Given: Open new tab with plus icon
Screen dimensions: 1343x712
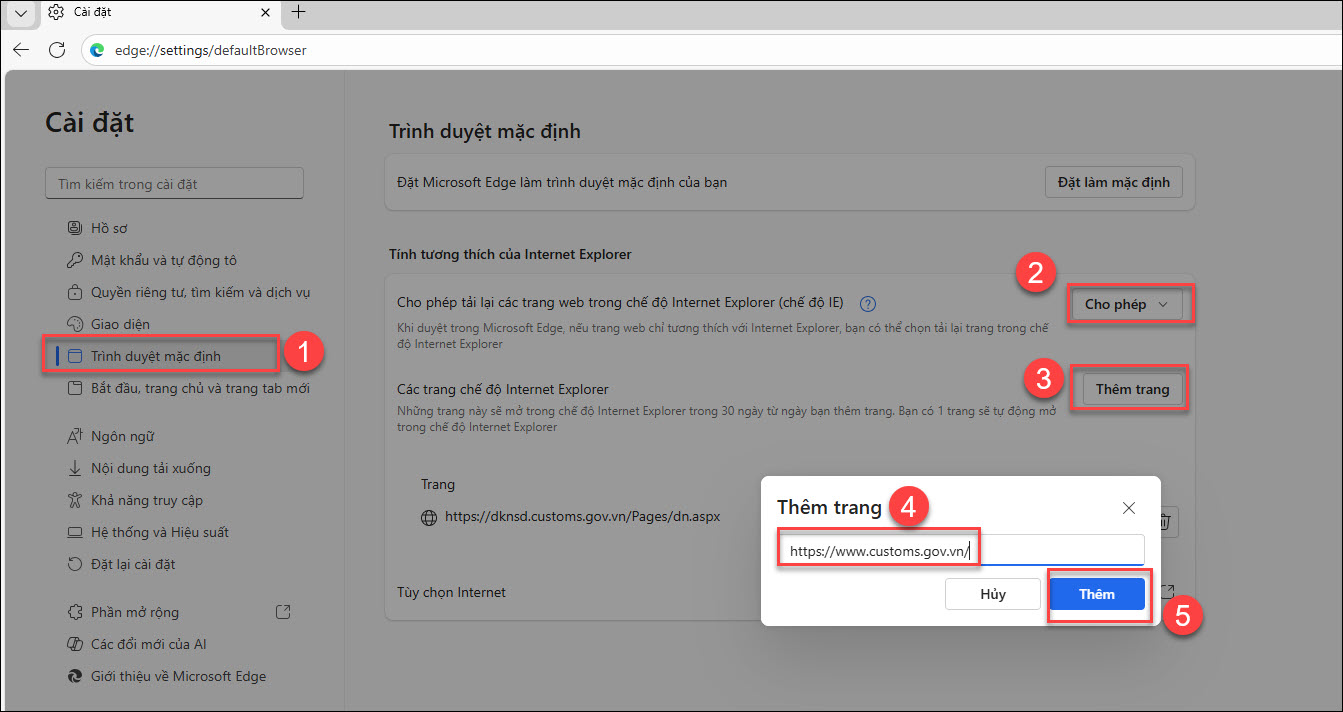Looking at the screenshot, I should point(298,13).
